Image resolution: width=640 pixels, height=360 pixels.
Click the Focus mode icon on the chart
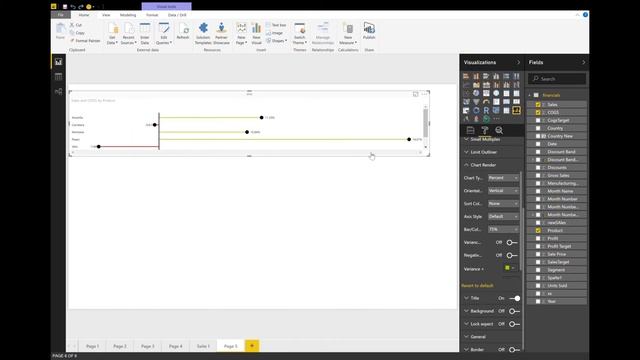point(416,94)
